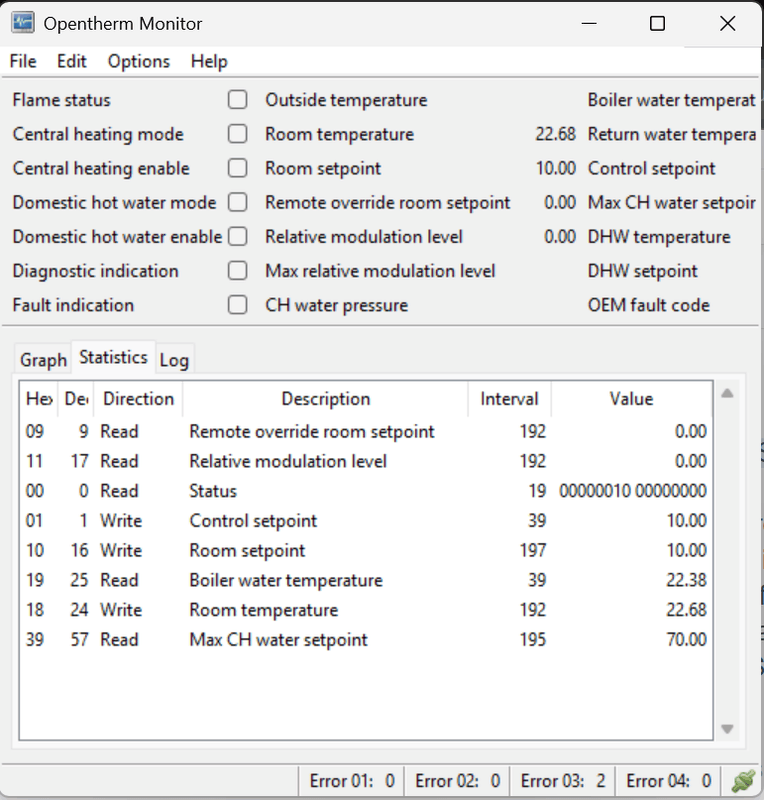
Task: Click the Control setpoint label in top panel
Action: tap(652, 168)
